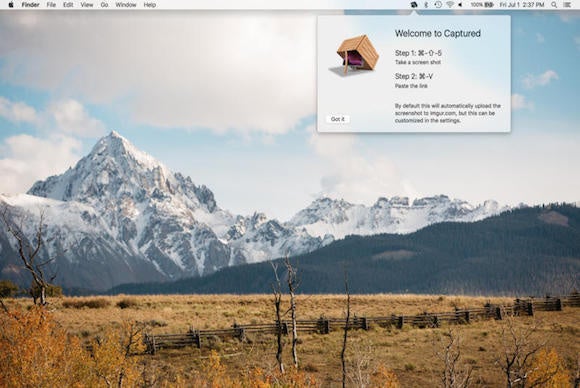580x388 pixels.
Task: Open the Finder menu
Action: (x=30, y=5)
